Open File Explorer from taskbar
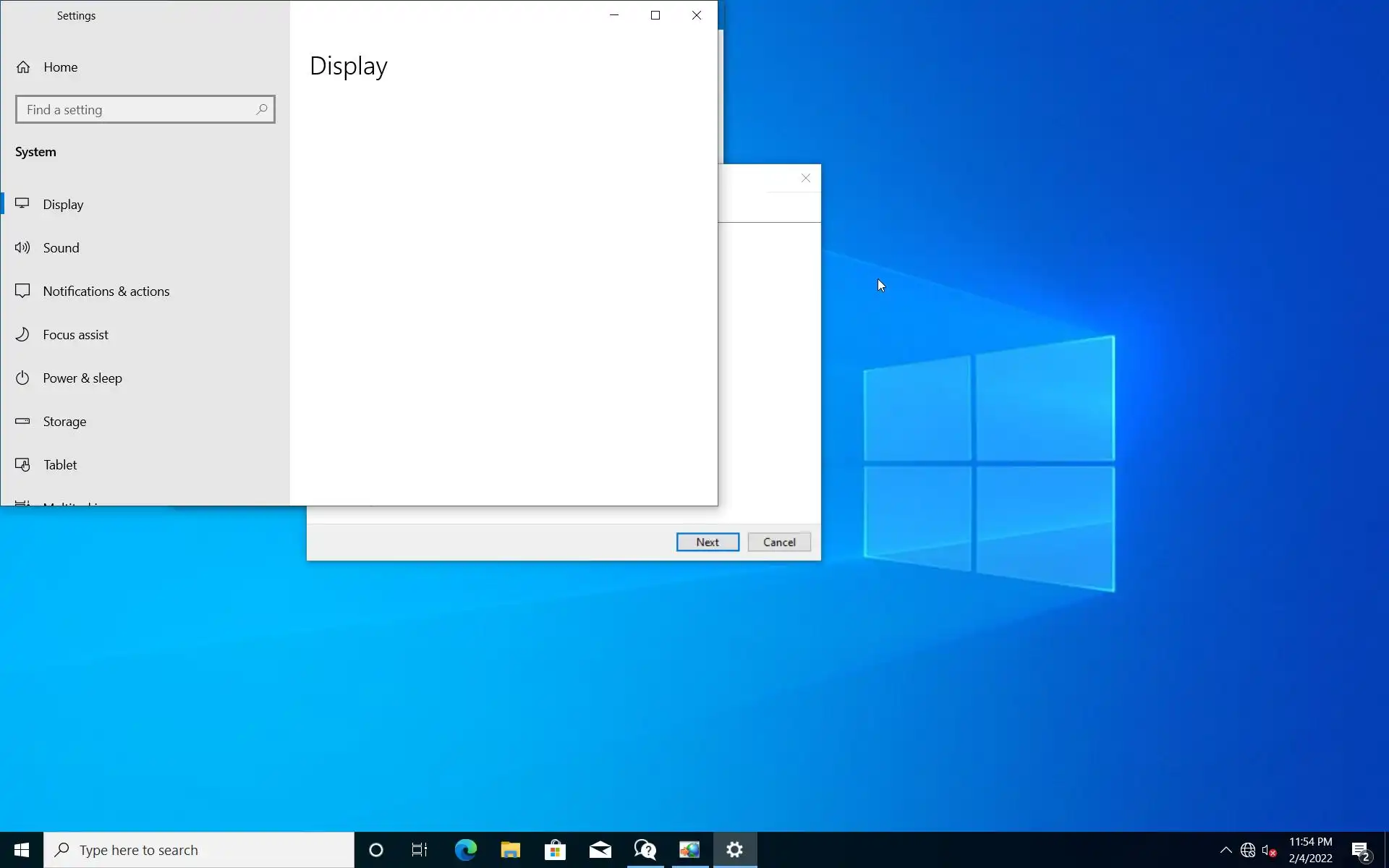This screenshot has height=868, width=1389. click(510, 850)
